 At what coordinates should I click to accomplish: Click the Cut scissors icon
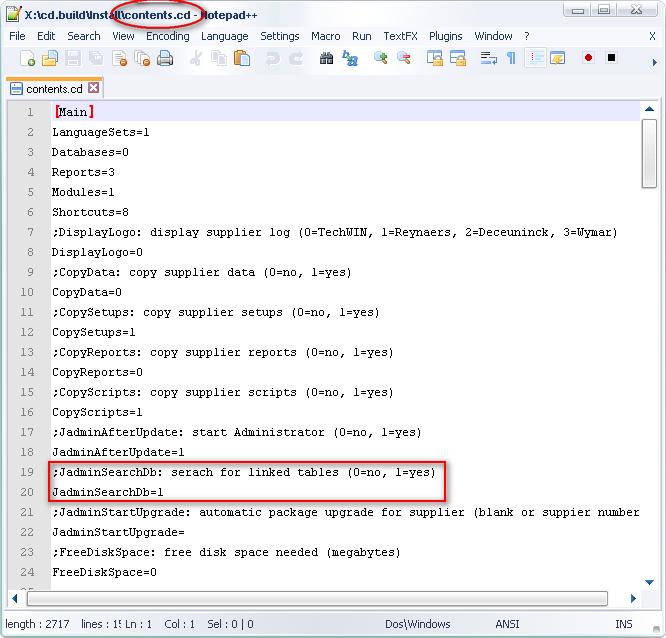pos(195,58)
